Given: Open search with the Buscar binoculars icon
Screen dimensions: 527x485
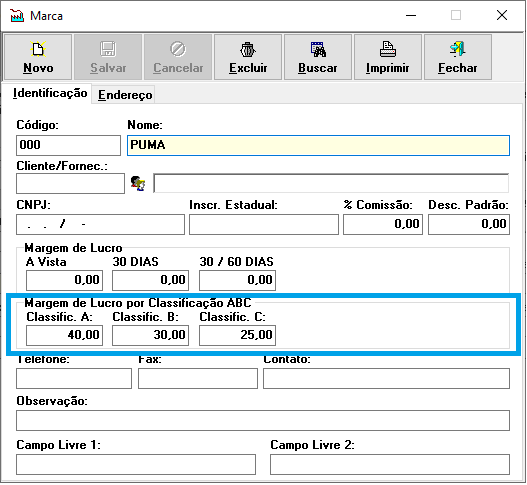Looking at the screenshot, I should click(x=318, y=49).
